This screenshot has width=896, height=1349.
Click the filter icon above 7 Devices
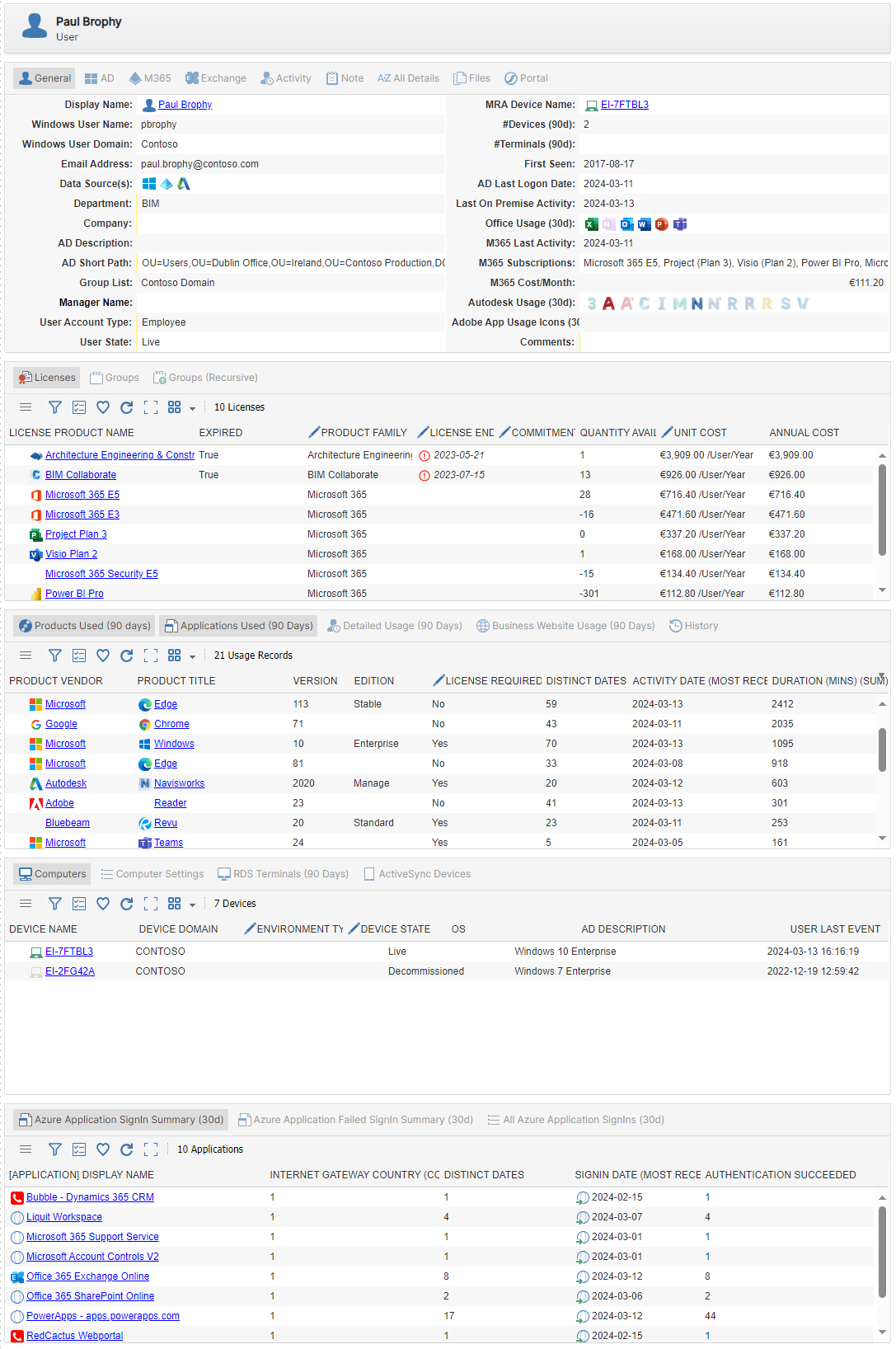point(55,904)
